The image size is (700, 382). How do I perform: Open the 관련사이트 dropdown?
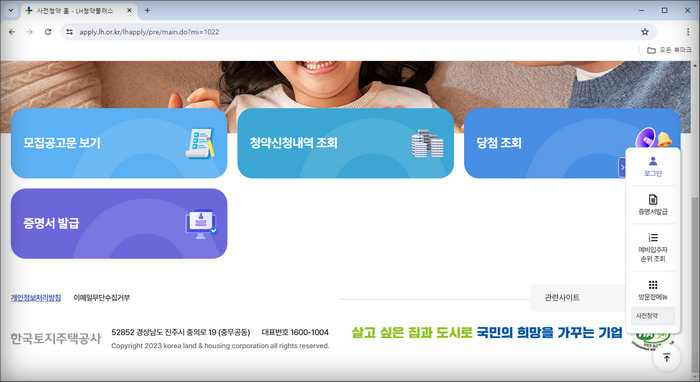pyautogui.click(x=578, y=298)
